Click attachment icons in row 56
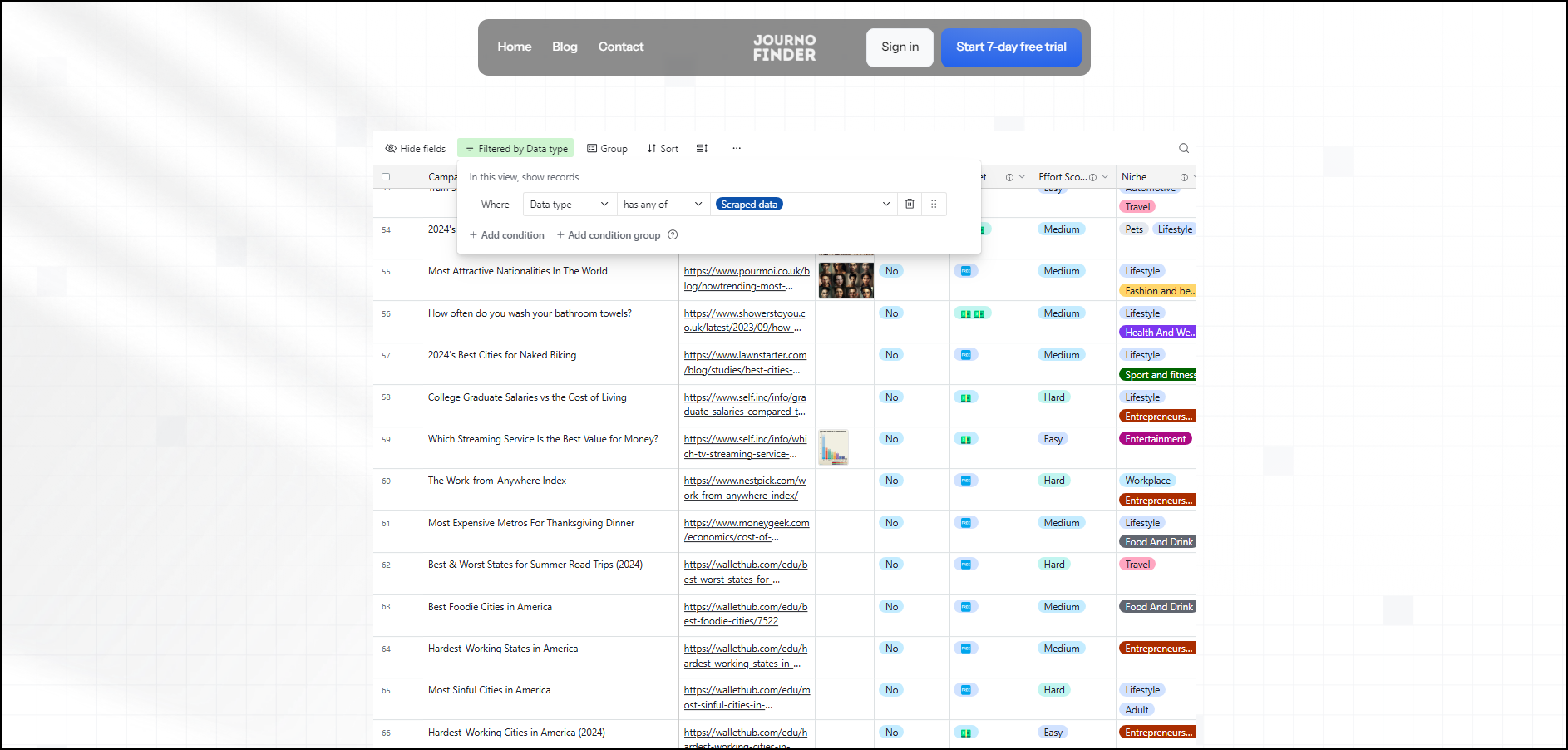The height and width of the screenshot is (750, 1568). click(x=973, y=313)
